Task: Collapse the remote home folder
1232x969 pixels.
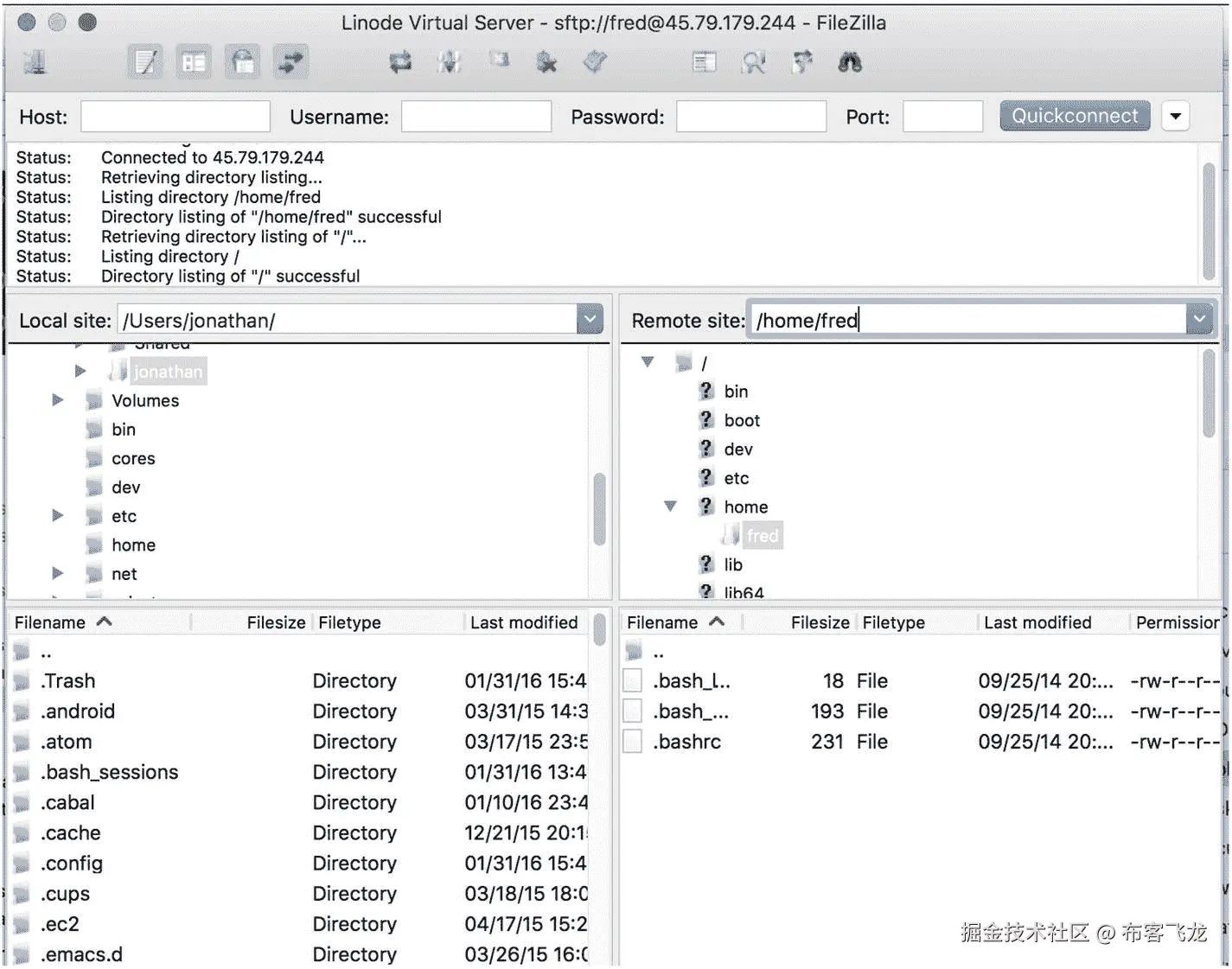Action: point(670,507)
